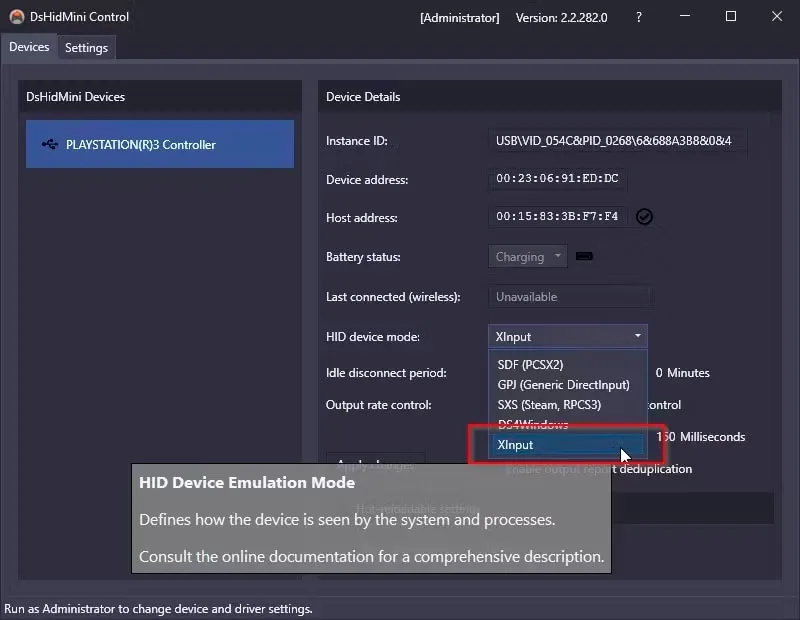Open help via the question mark icon
The image size is (800, 620).
click(639, 17)
